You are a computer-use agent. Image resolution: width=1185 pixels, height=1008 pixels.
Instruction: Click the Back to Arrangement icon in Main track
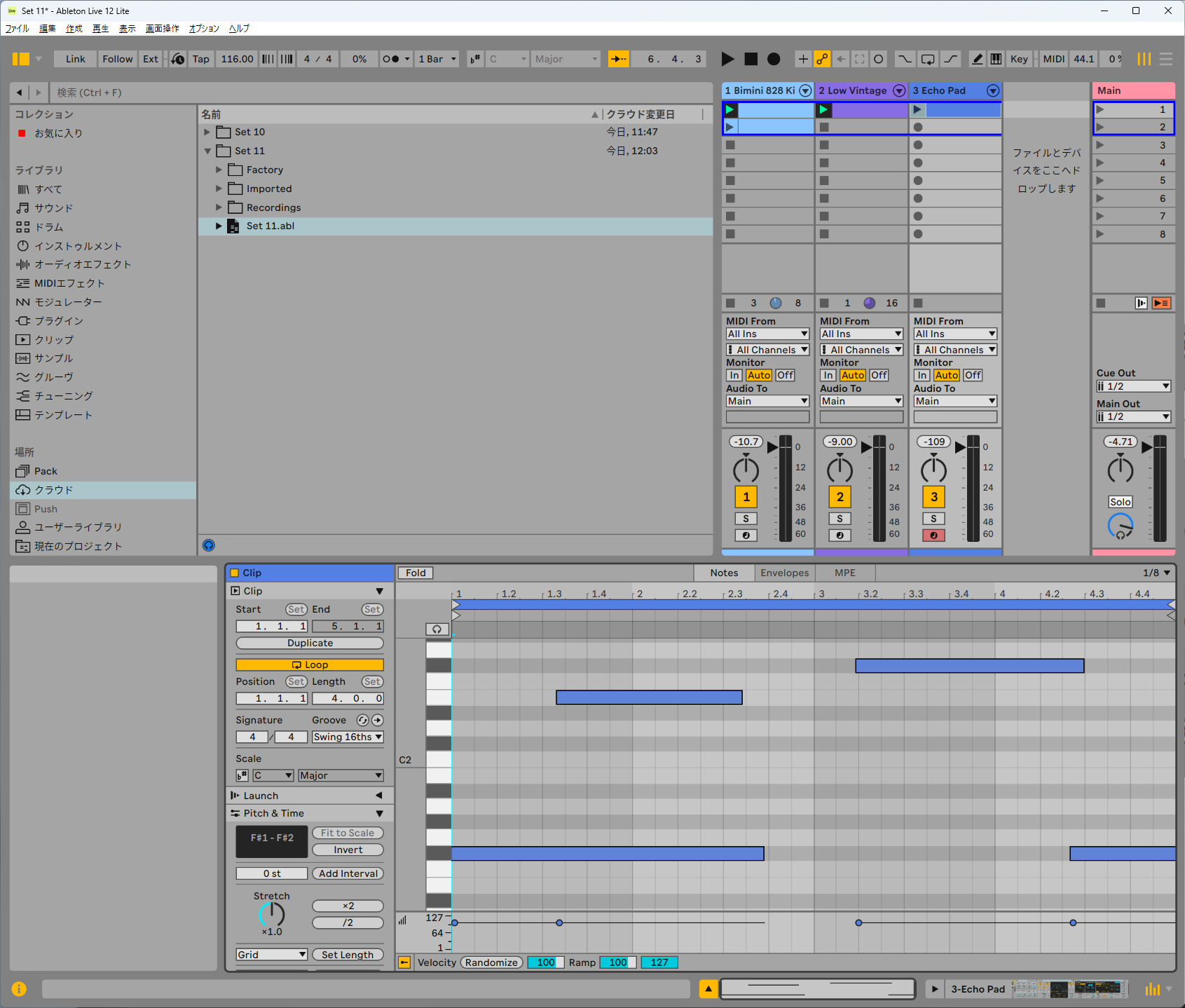(x=1161, y=303)
